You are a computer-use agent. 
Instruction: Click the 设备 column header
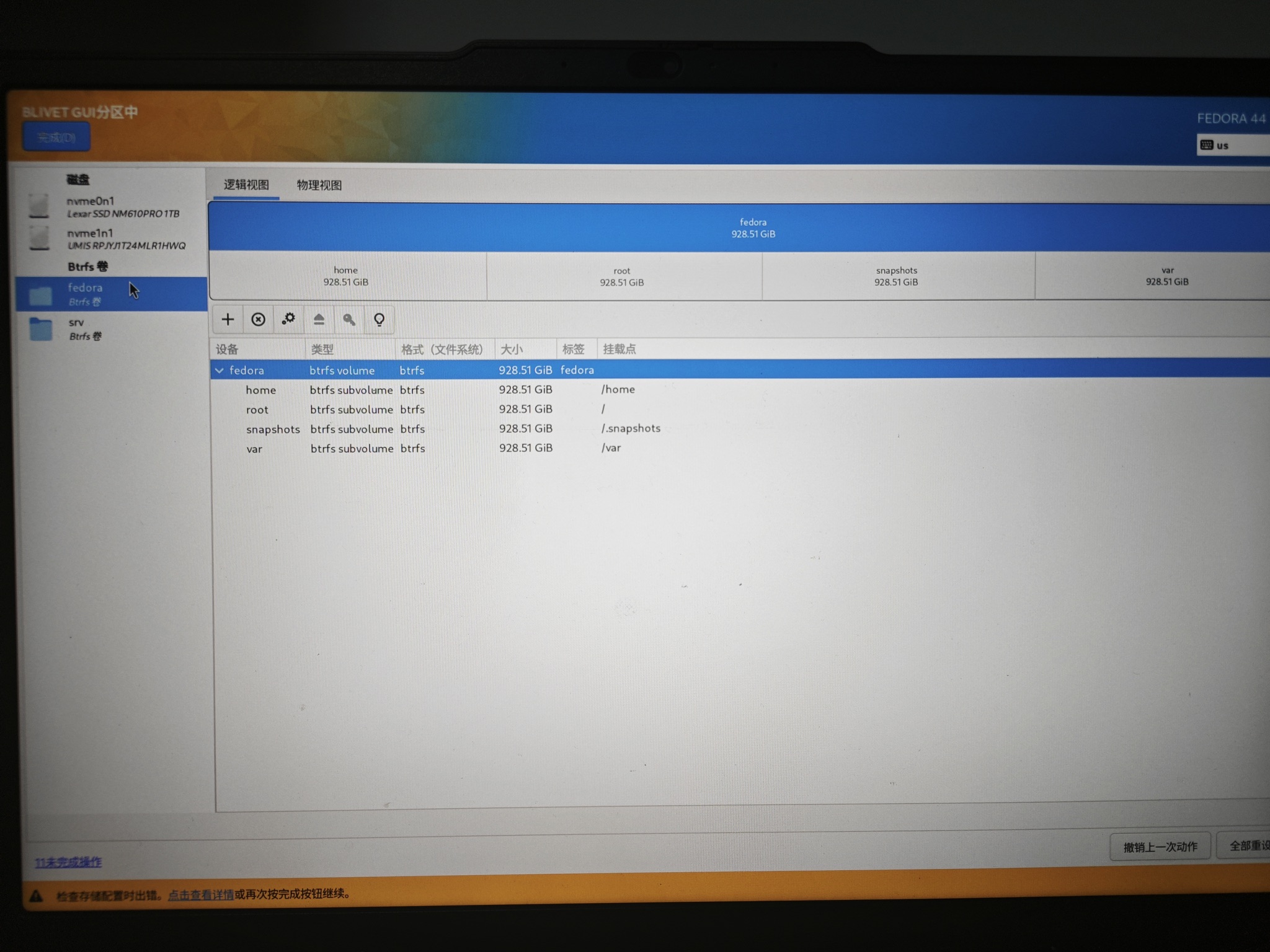pyautogui.click(x=258, y=349)
